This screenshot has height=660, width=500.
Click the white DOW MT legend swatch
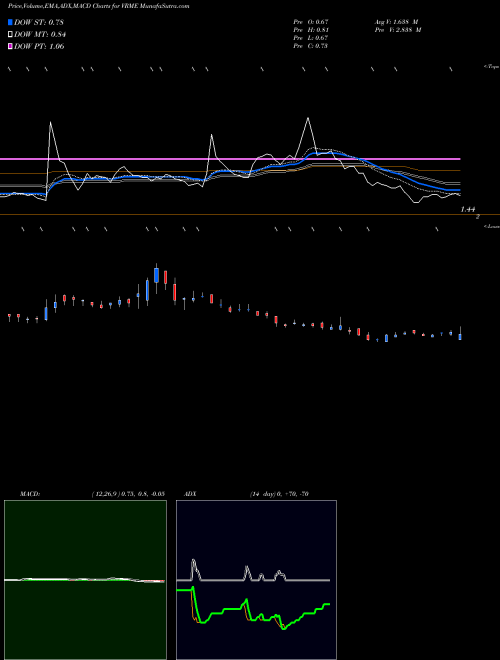[x=10, y=34]
